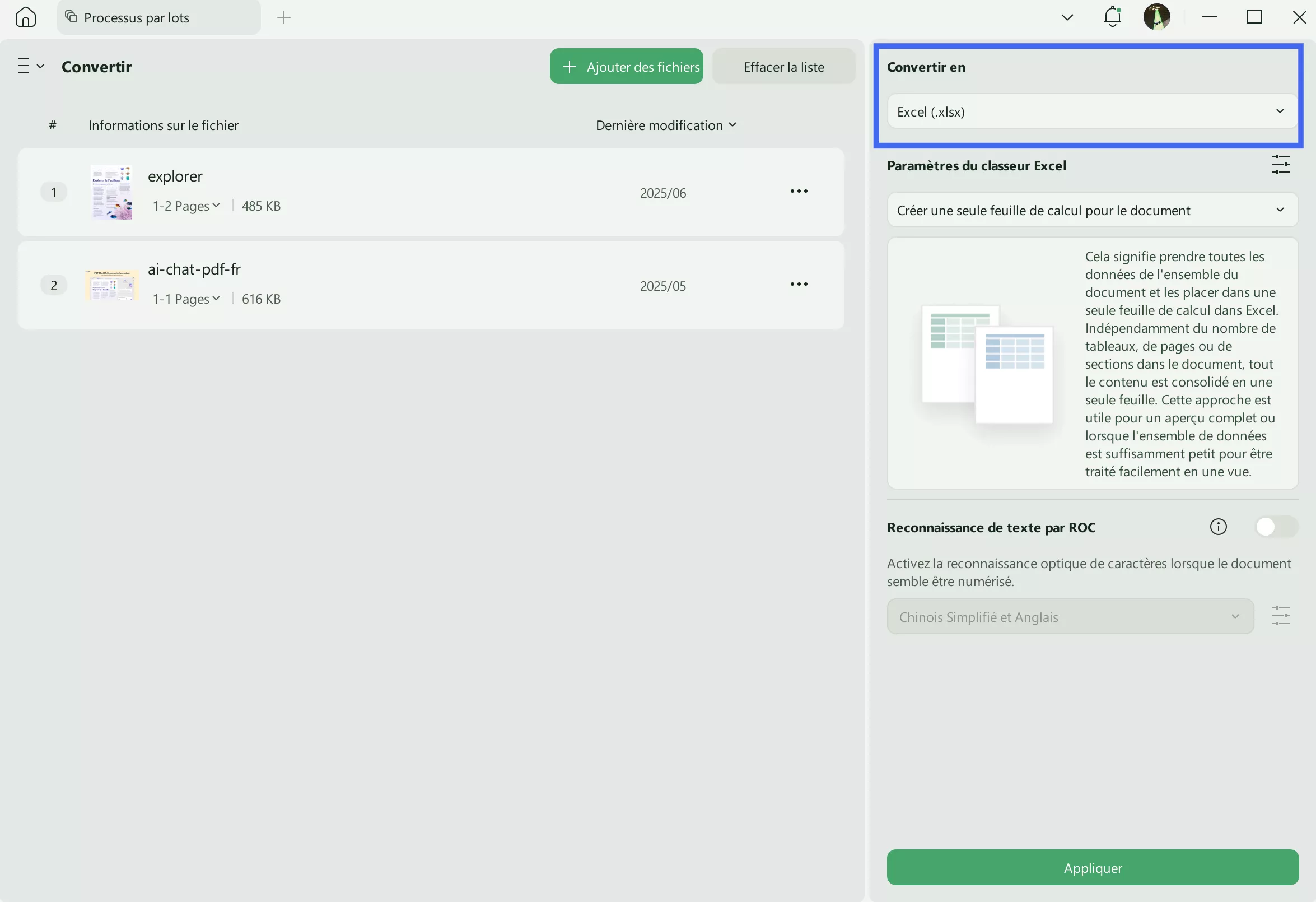Click the OCR info icon
Screen dimensions: 1316x902
coord(1218,527)
